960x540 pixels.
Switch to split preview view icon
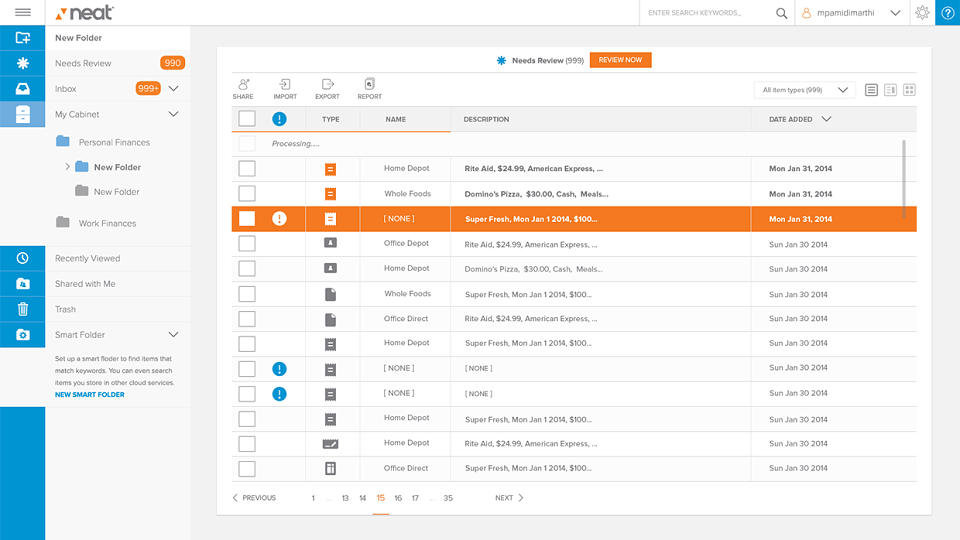tap(890, 90)
